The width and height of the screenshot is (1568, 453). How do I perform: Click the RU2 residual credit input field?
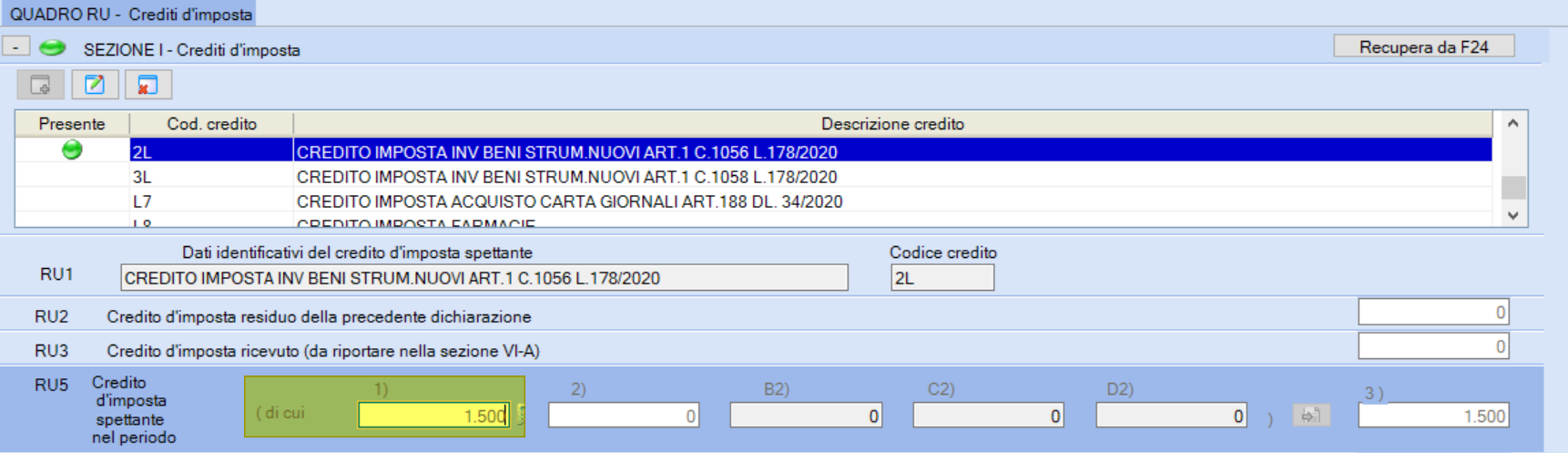[1432, 313]
